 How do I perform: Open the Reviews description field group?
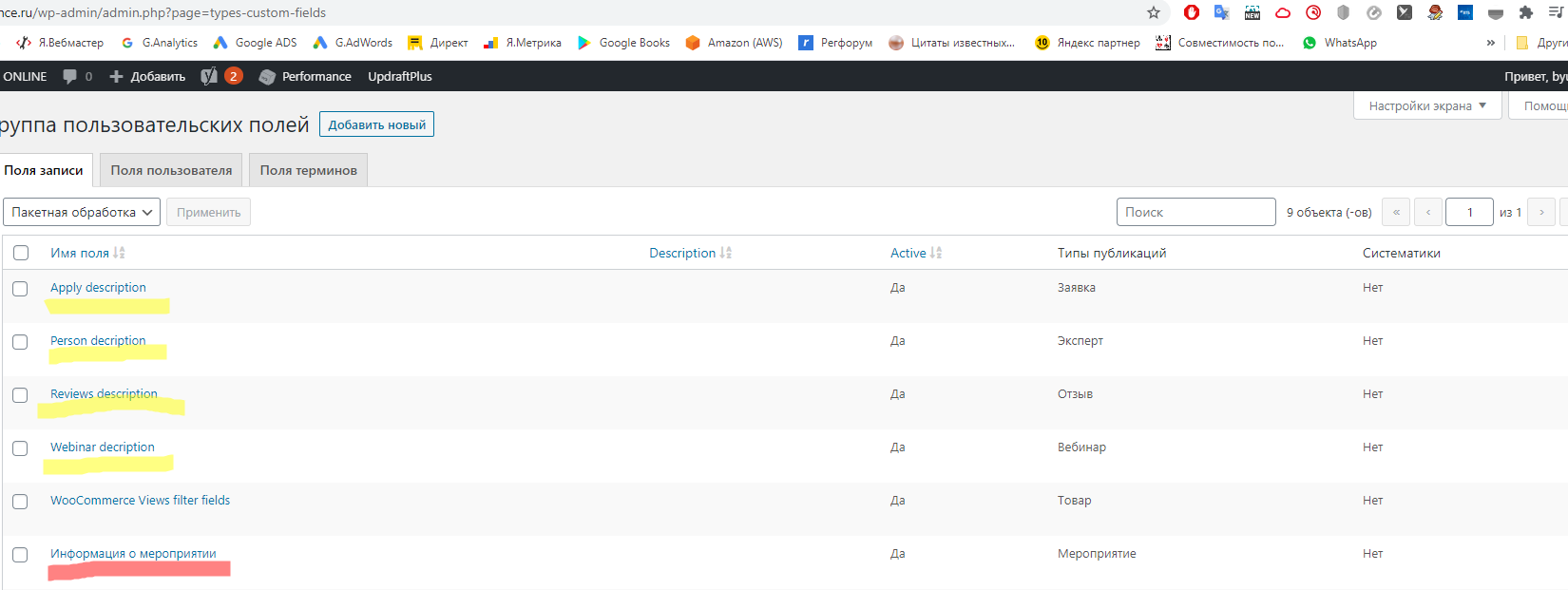click(x=104, y=393)
